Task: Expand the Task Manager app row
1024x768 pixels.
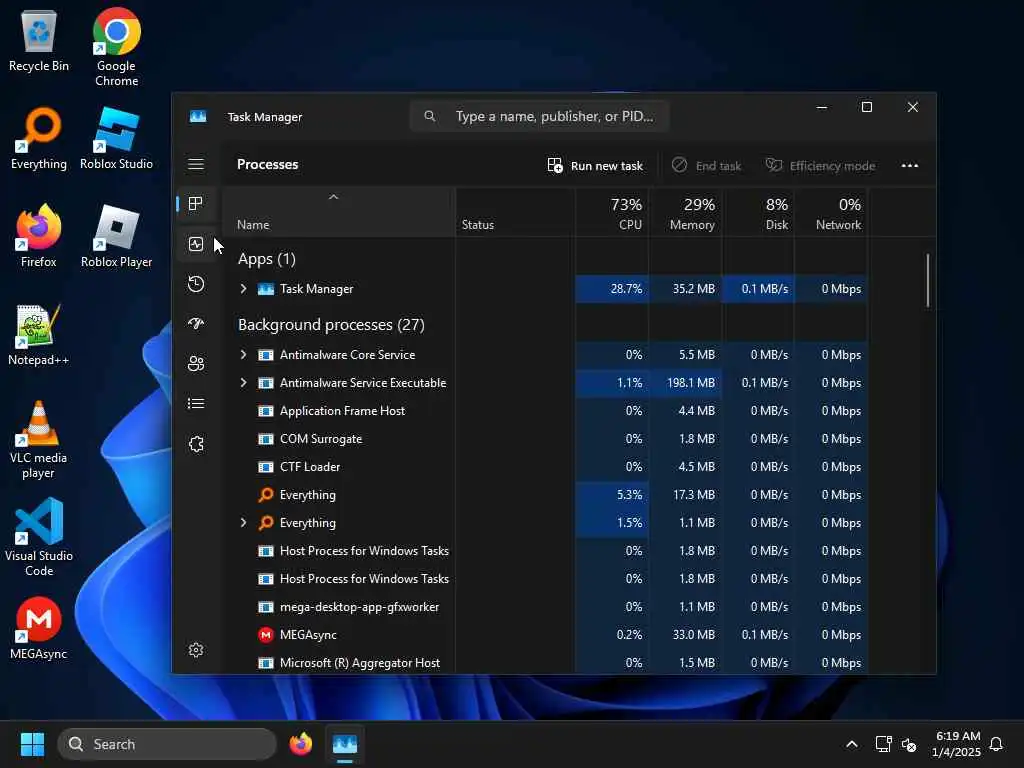Action: click(243, 289)
